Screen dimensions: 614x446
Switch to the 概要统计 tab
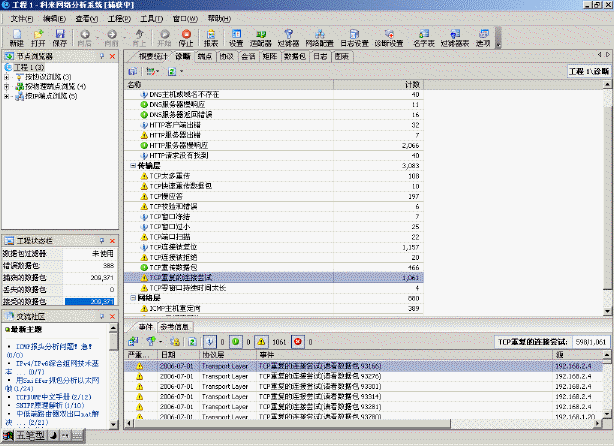[152, 56]
